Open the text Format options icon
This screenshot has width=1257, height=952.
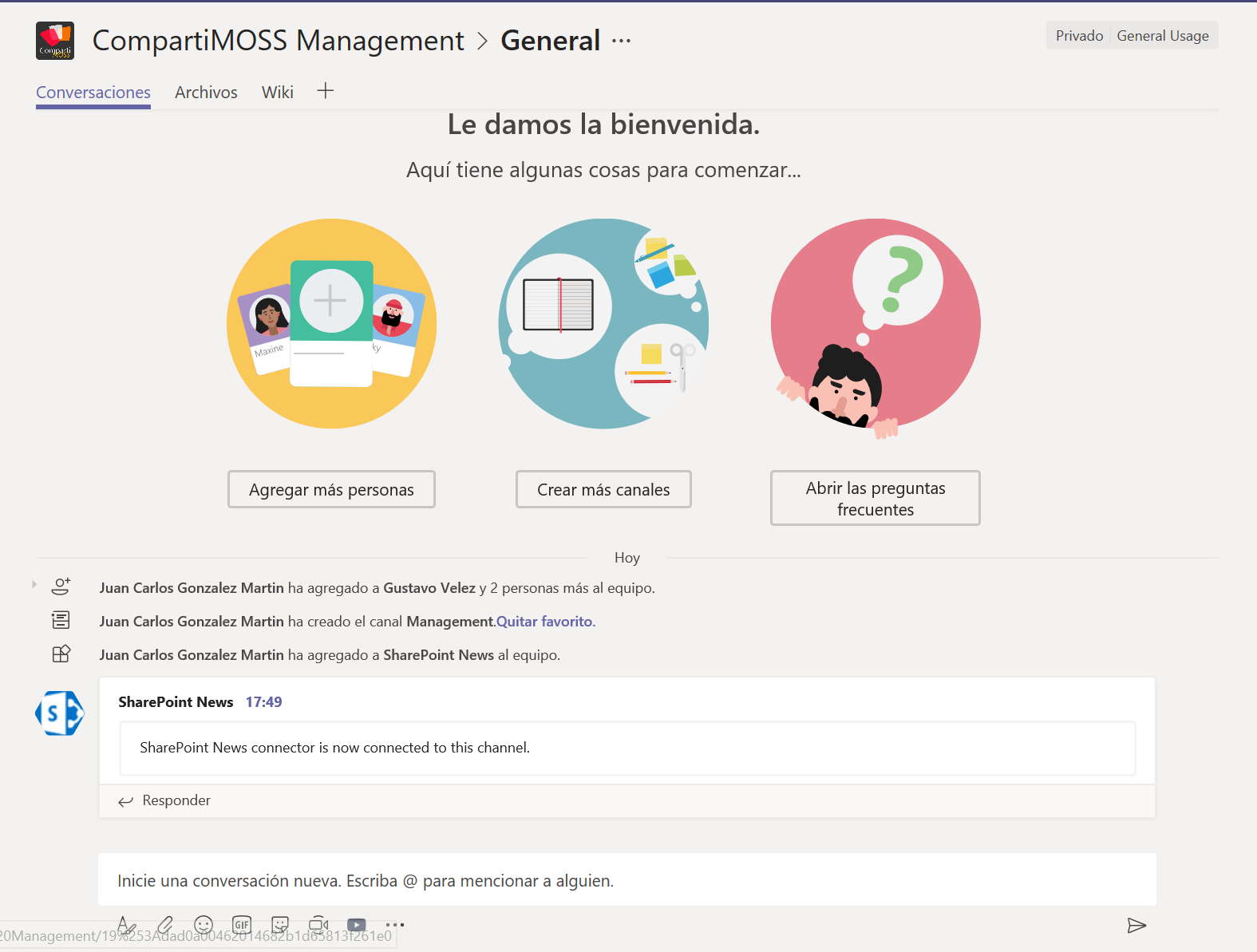126,925
